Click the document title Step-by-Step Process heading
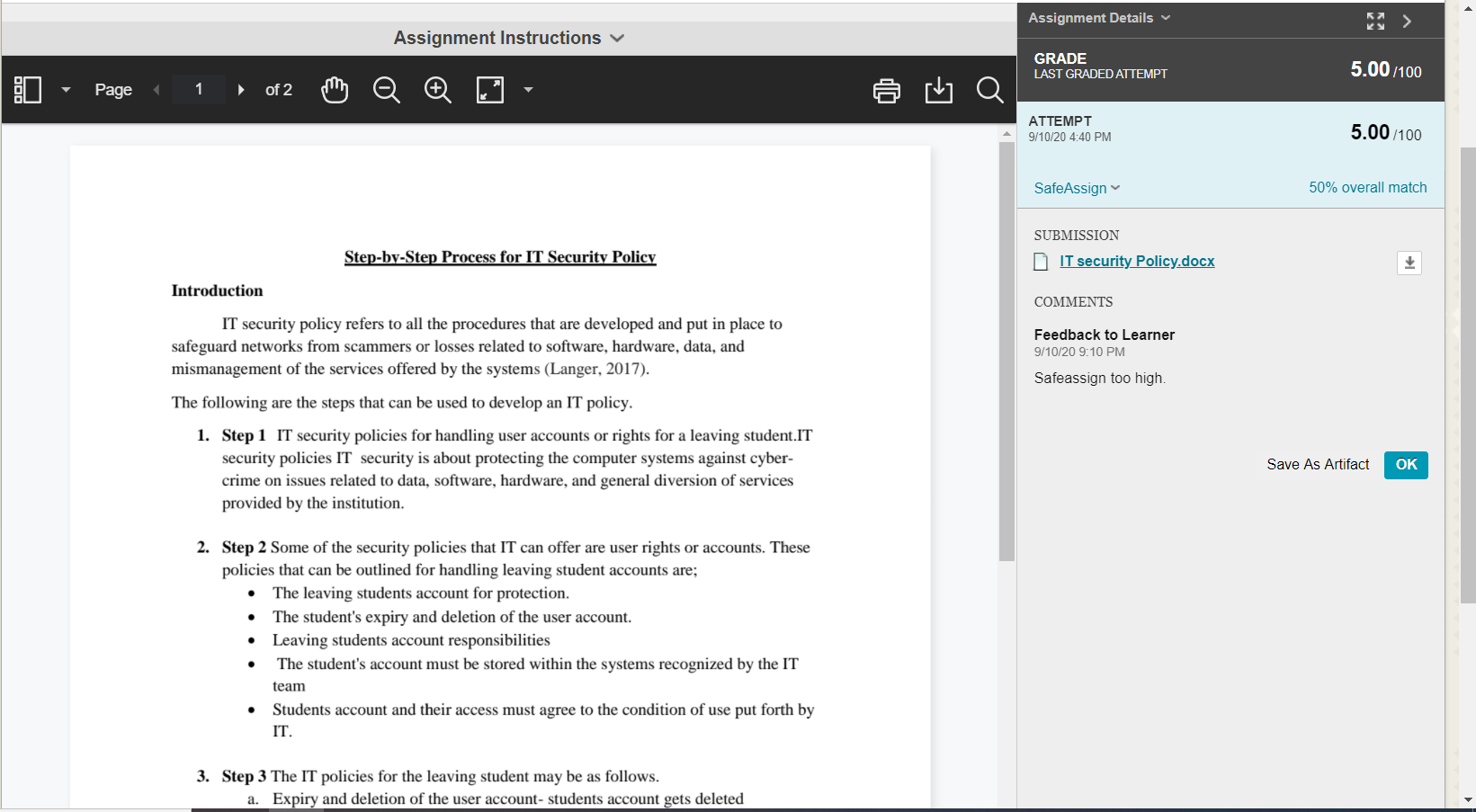This screenshot has height=812, width=1476. tap(500, 257)
